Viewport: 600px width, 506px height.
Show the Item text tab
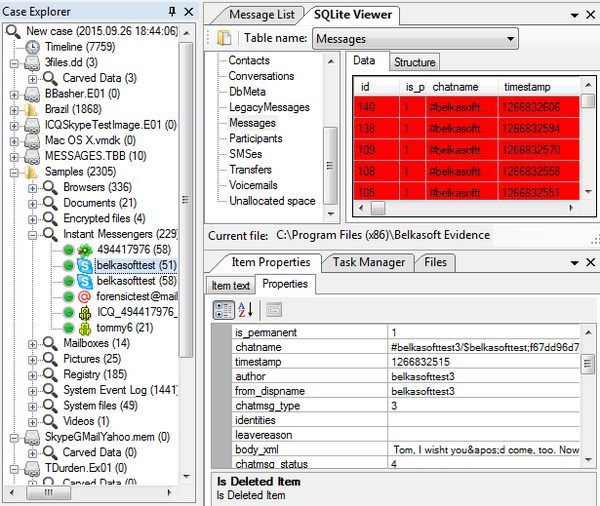(x=230, y=286)
